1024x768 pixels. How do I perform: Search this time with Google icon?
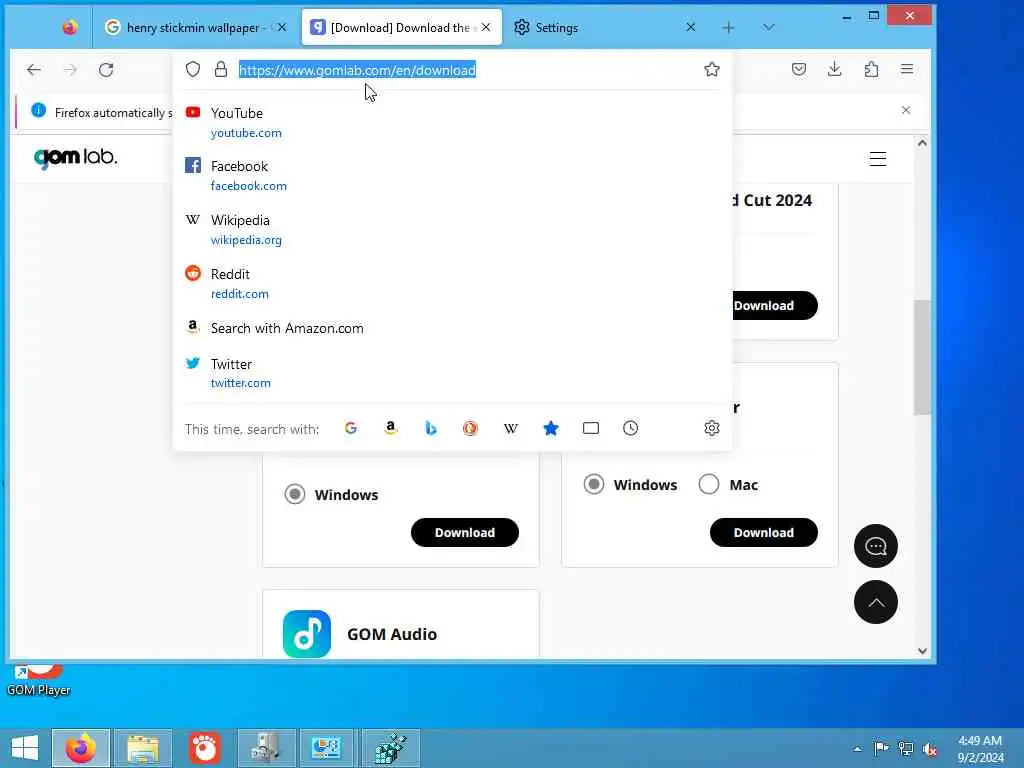[x=351, y=428]
